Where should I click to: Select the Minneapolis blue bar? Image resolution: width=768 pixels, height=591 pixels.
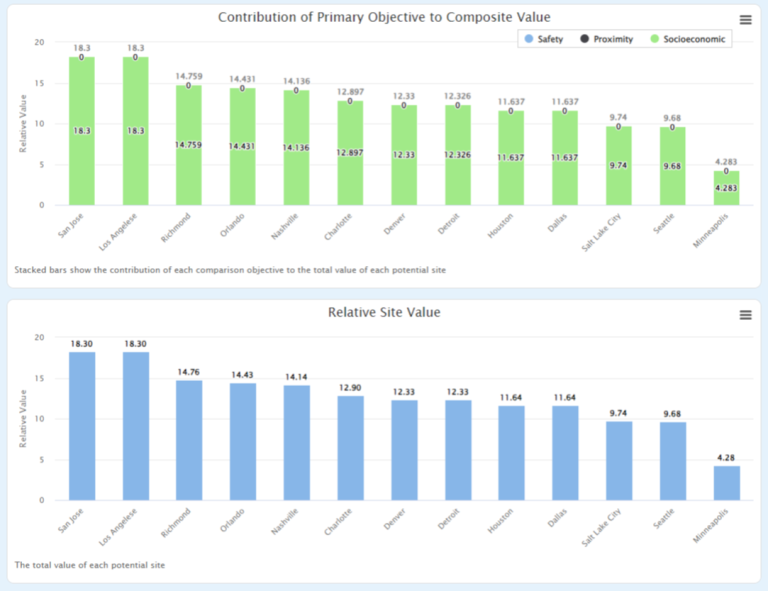point(727,483)
